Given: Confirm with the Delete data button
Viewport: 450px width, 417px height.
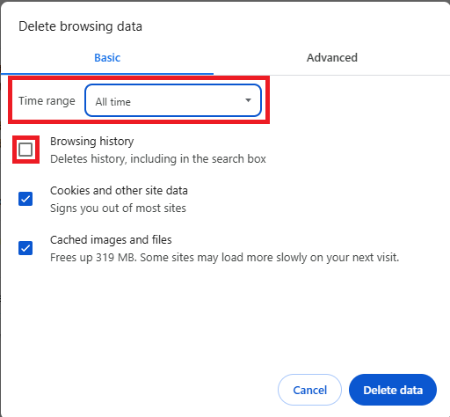Looking at the screenshot, I should (393, 390).
